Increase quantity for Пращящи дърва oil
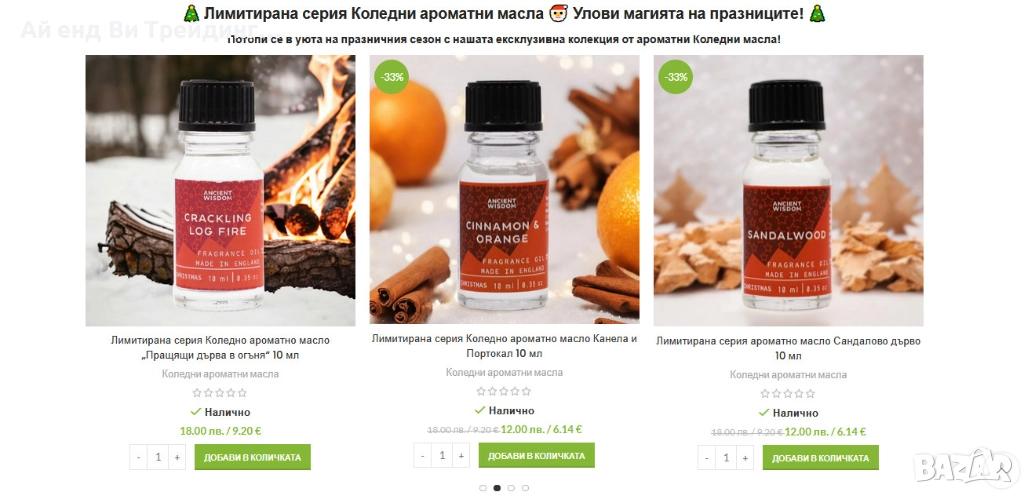 (177, 457)
